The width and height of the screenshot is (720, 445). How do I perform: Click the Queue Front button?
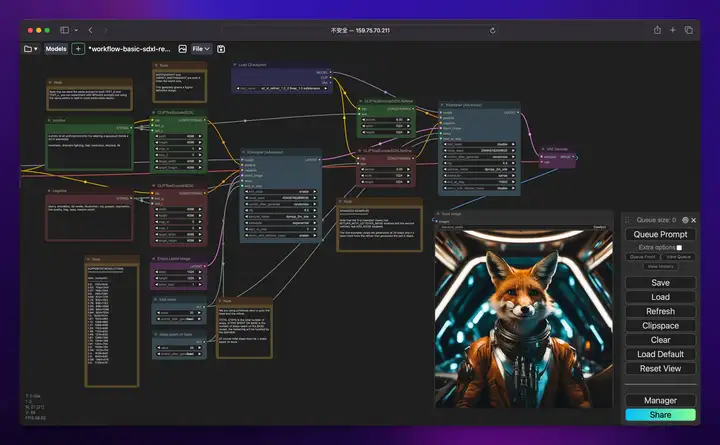coord(642,257)
